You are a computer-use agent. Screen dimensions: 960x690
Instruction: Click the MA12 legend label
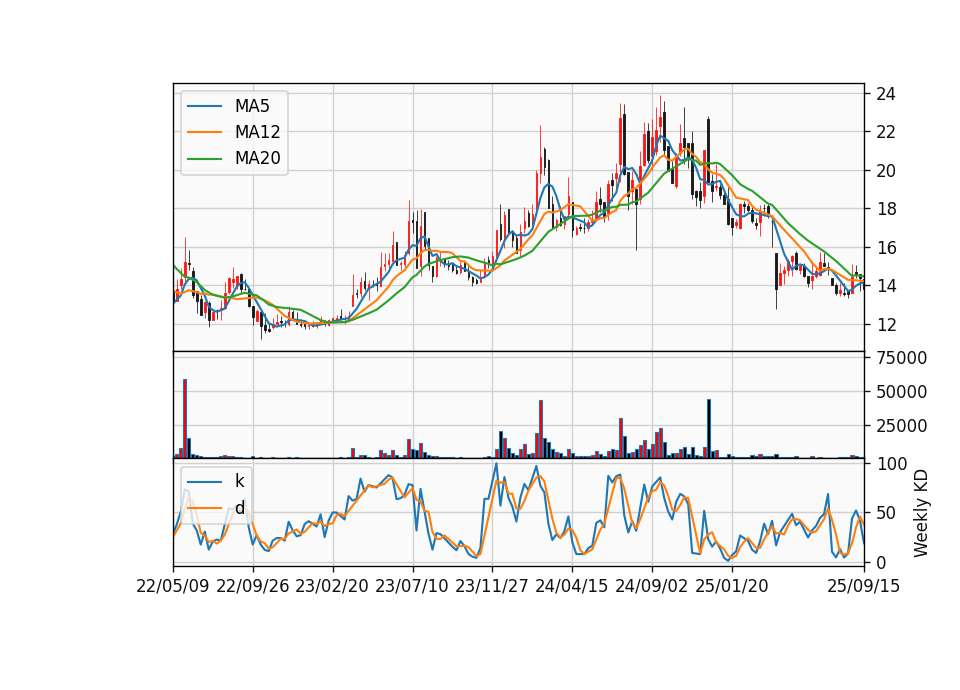[x=257, y=132]
